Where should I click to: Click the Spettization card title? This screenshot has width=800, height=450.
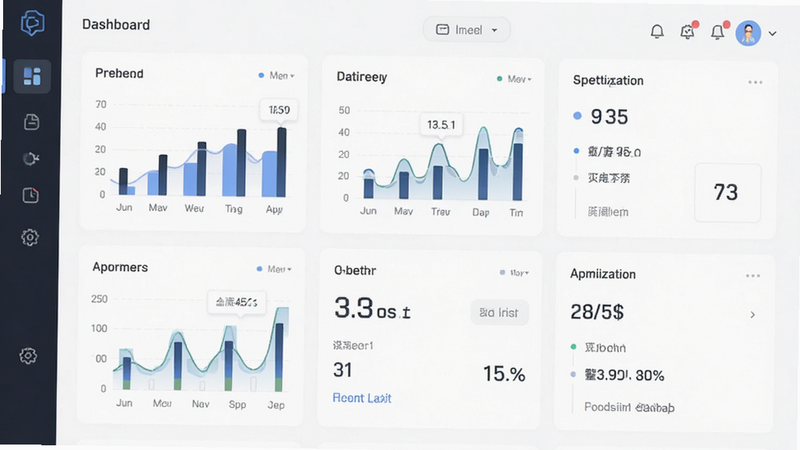608,81
